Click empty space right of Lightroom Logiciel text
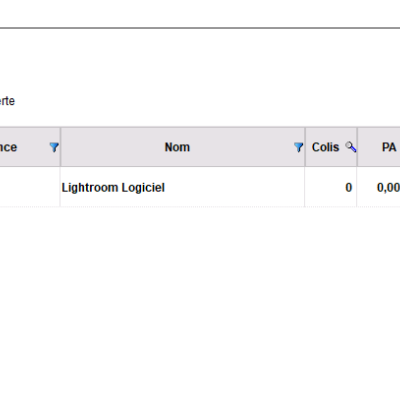The height and width of the screenshot is (400, 400). pos(233,188)
